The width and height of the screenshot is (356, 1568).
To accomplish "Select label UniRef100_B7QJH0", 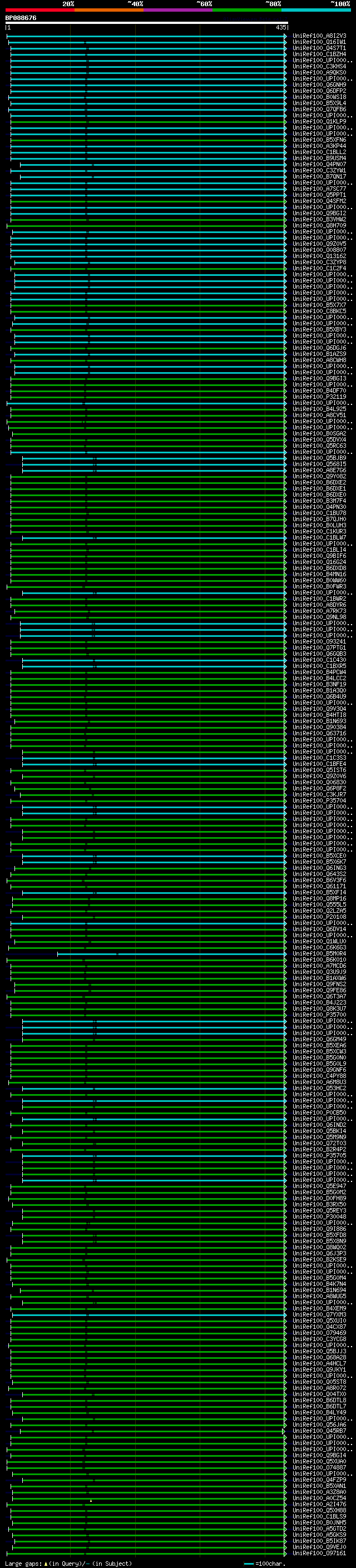I will pos(319,519).
